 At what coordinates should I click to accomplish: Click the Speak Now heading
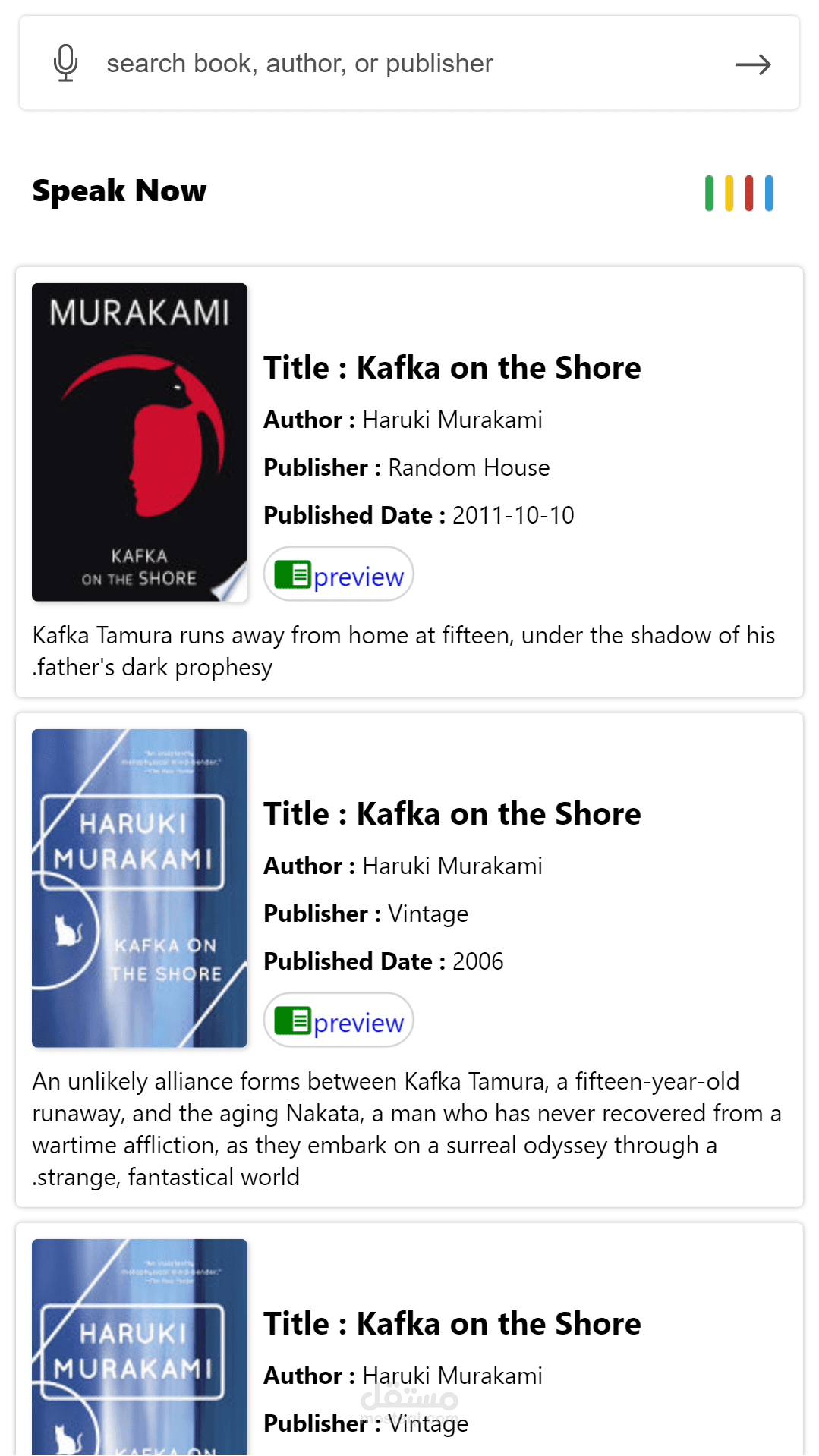(119, 191)
